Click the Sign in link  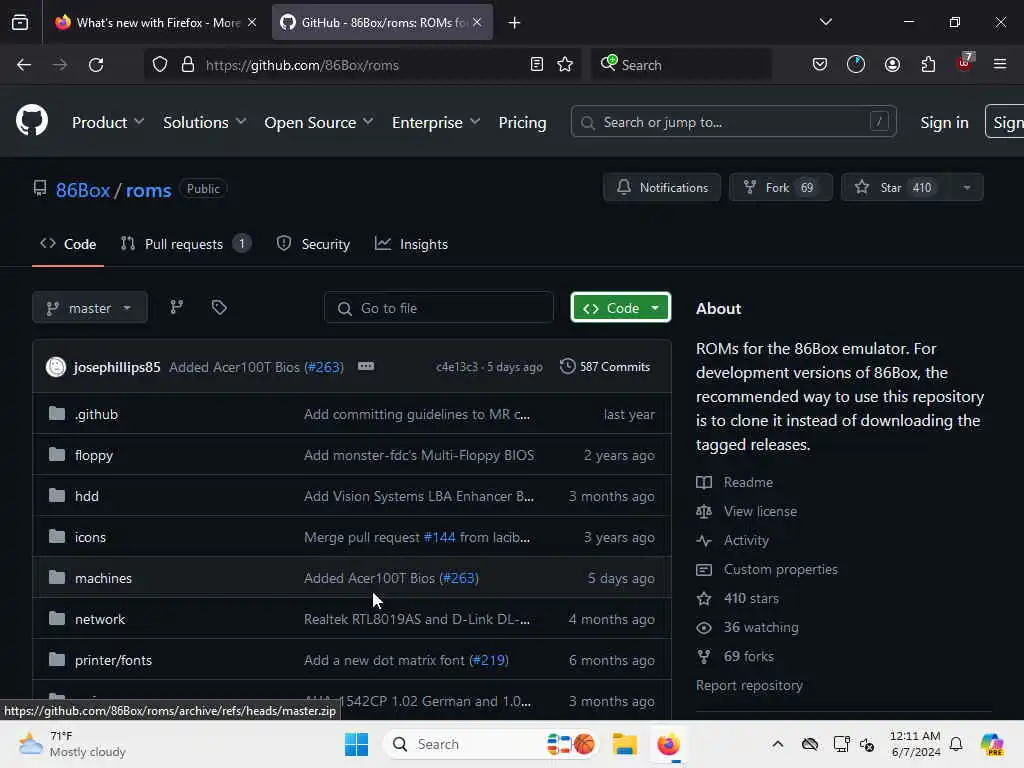[944, 122]
